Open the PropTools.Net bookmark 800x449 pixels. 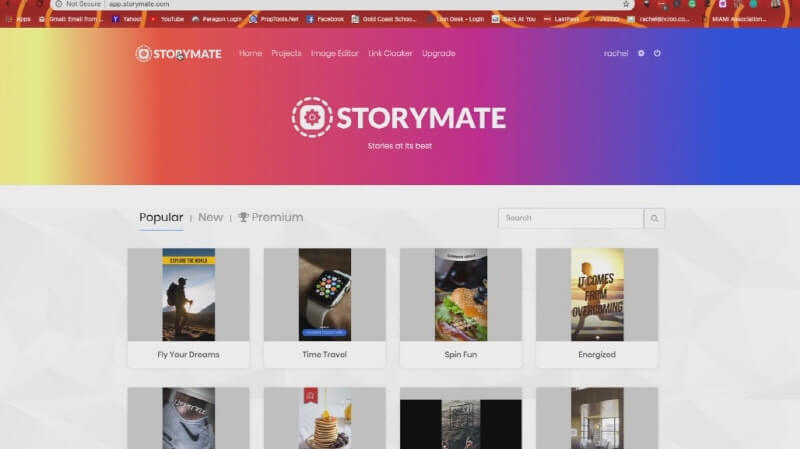tap(274, 19)
